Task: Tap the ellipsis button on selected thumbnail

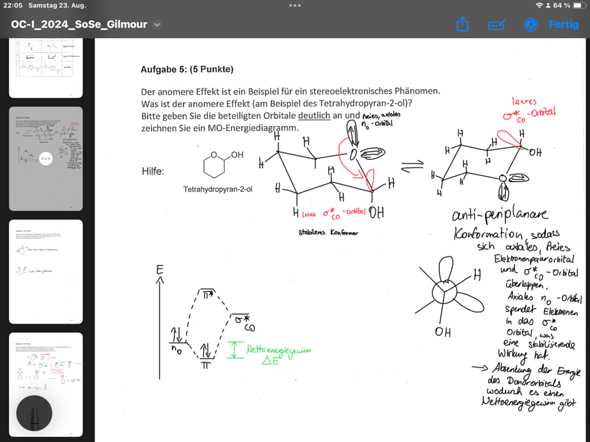Action: click(46, 158)
